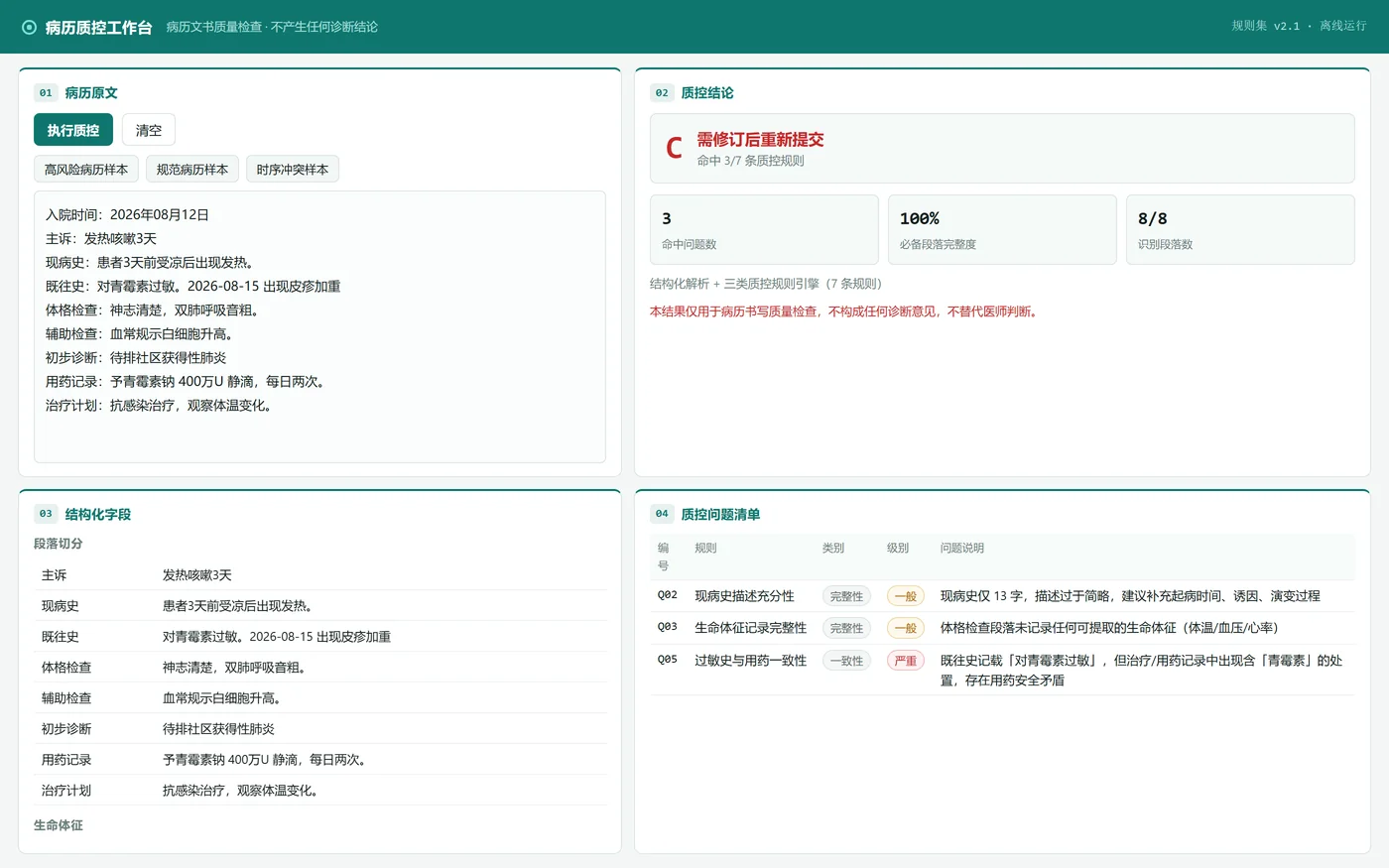Click the 一般 severity badge in row Q02

(906, 596)
